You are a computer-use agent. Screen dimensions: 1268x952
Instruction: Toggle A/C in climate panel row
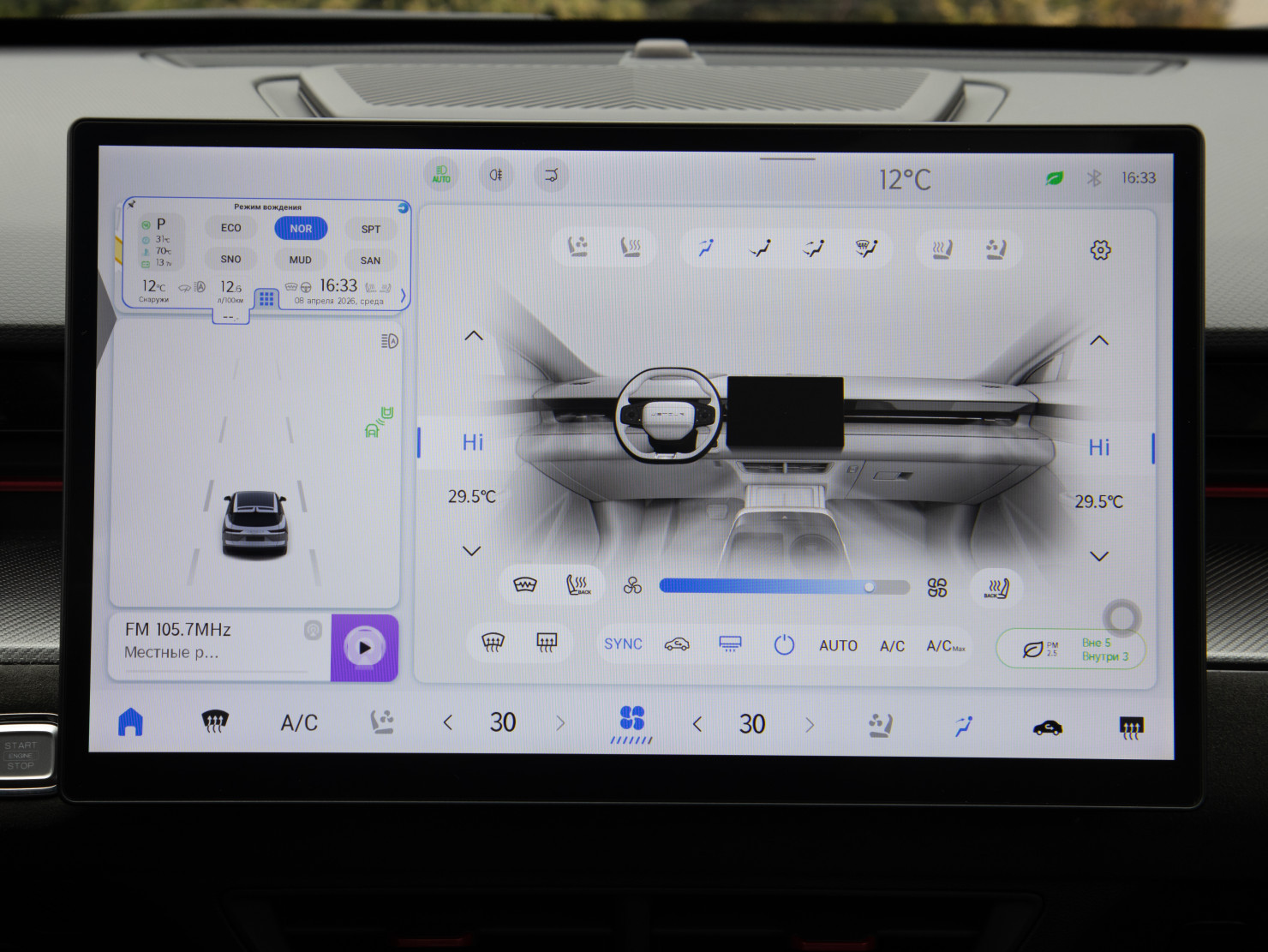point(892,646)
